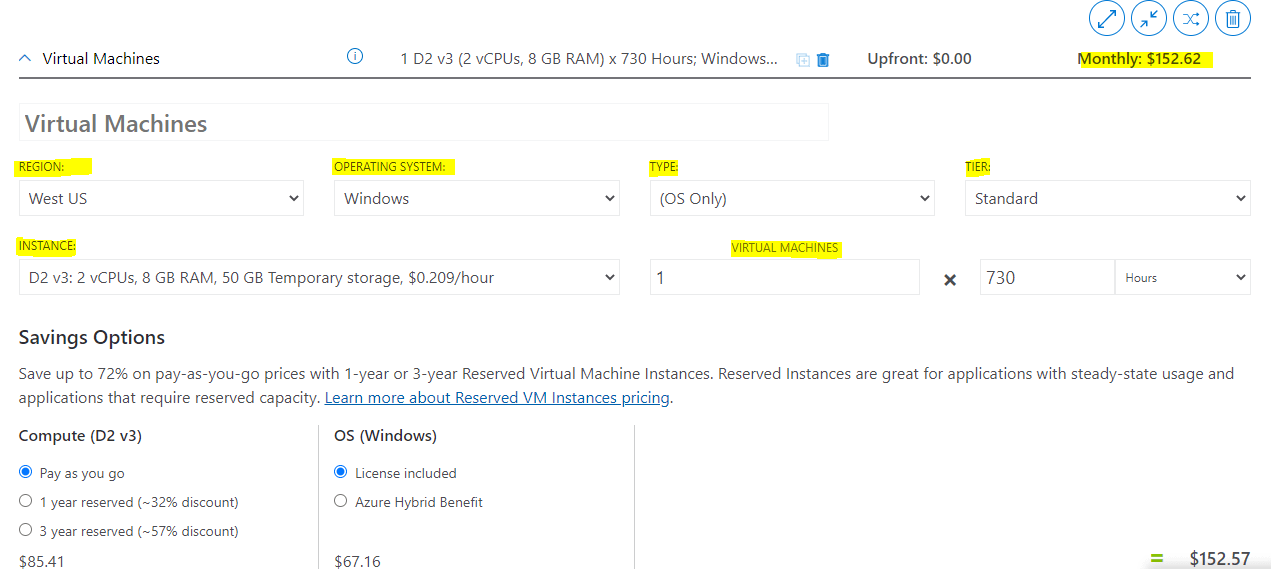Select Azure Hybrid Benefit option
Screen dimensions: 1271x569
tap(341, 501)
